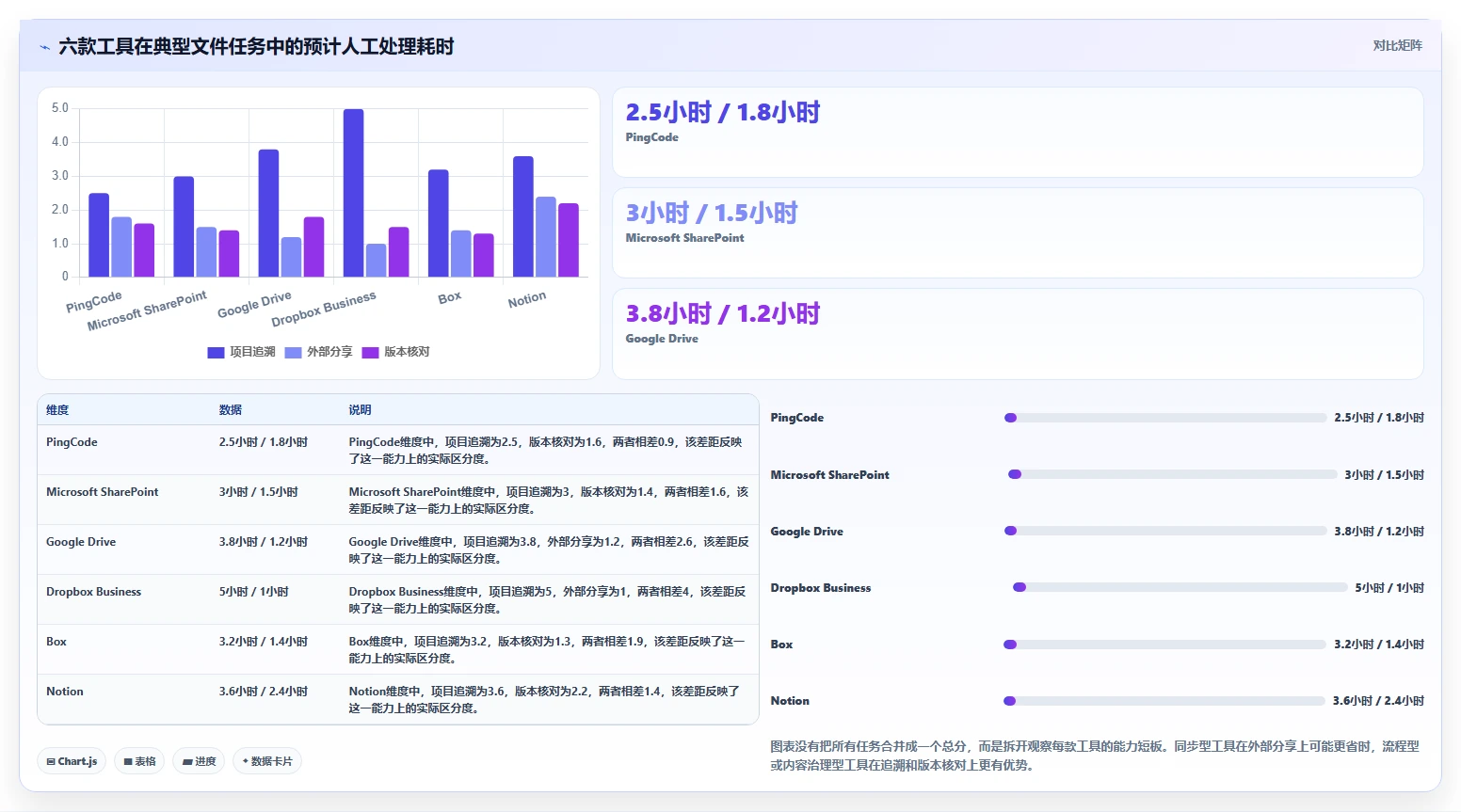
Task: Click the summary paragraph starting 图表没有把
Action: (x=1095, y=756)
